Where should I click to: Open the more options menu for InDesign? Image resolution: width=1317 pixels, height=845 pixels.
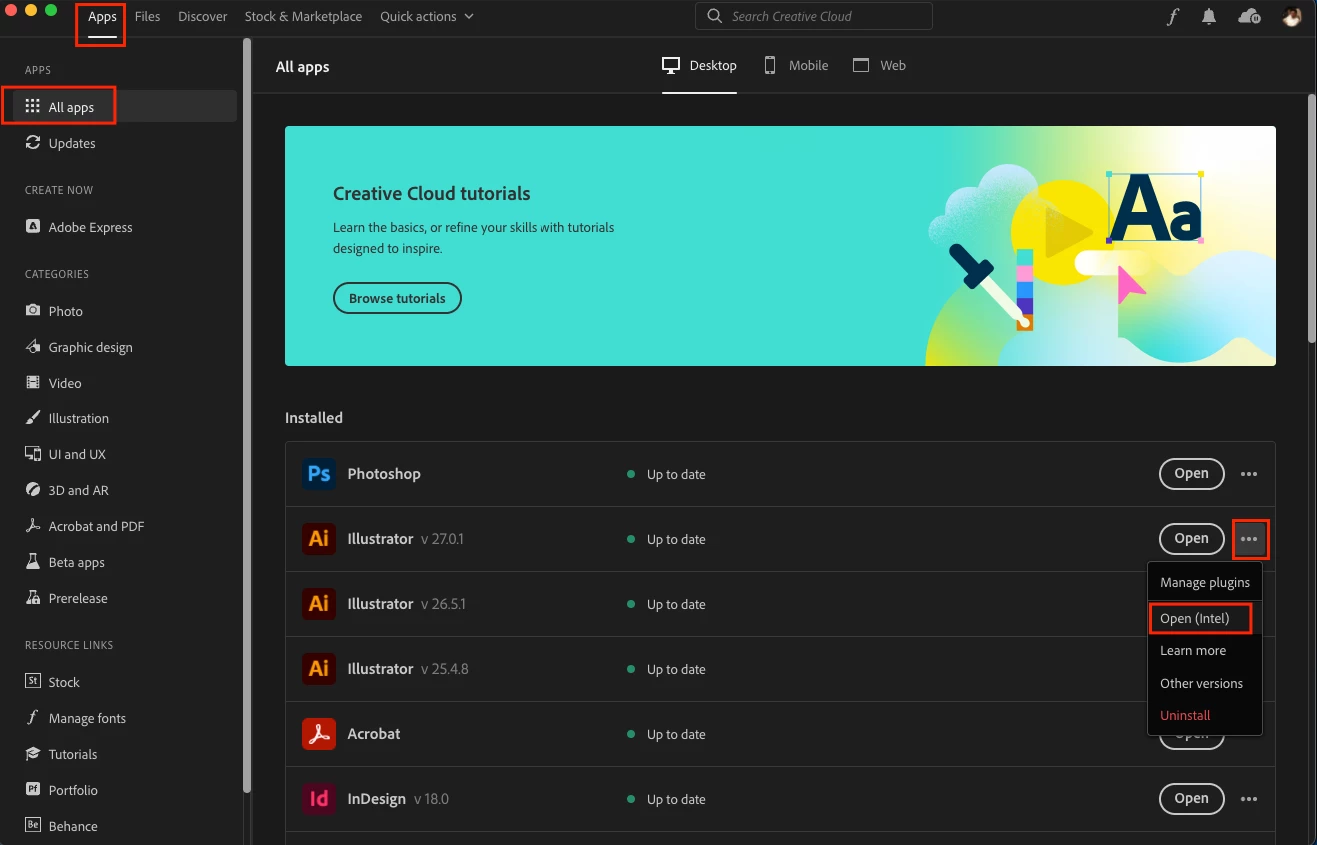click(1249, 799)
